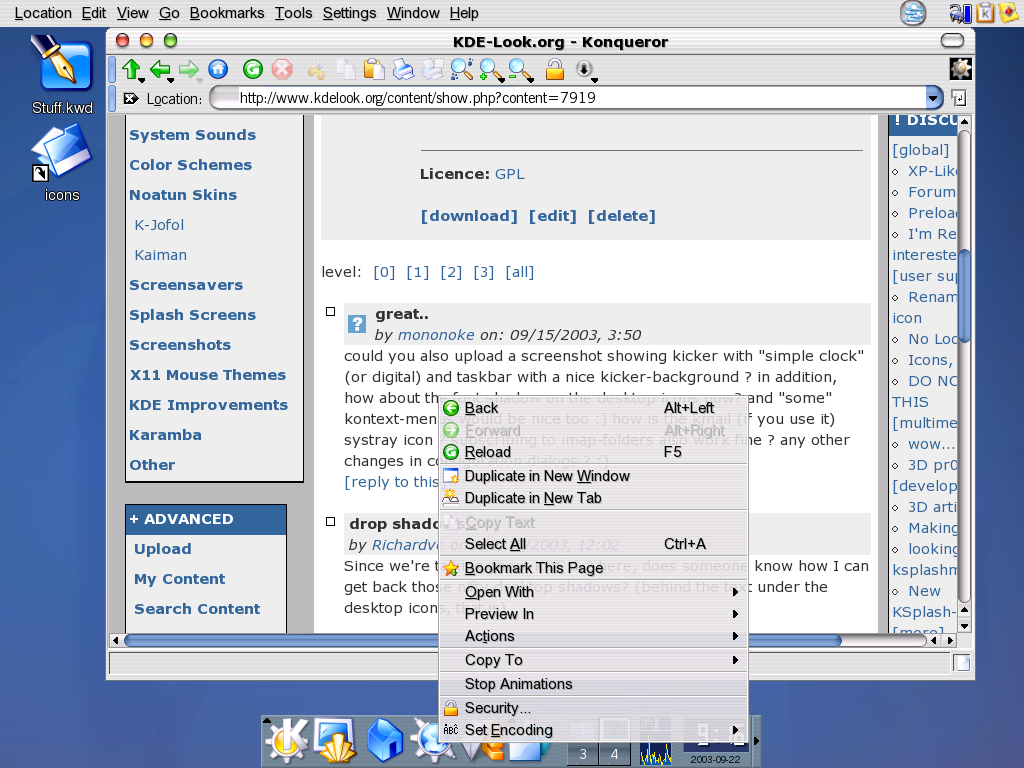Click the red Stop loading icon
Screen dimensions: 1024x768
click(x=281, y=69)
